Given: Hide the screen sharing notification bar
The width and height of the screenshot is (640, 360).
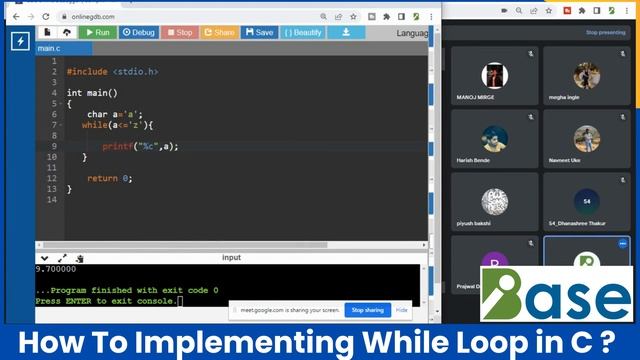Looking at the screenshot, I should [402, 310].
